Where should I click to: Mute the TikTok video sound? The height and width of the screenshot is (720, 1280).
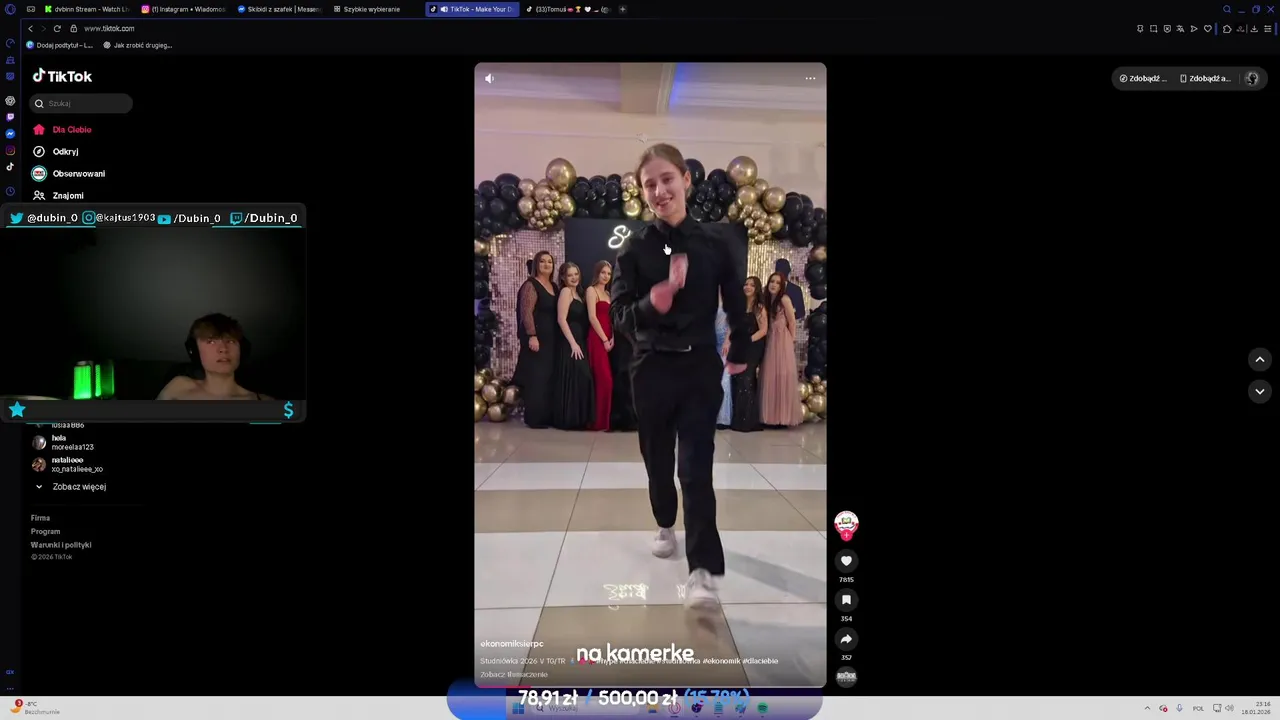tap(489, 78)
